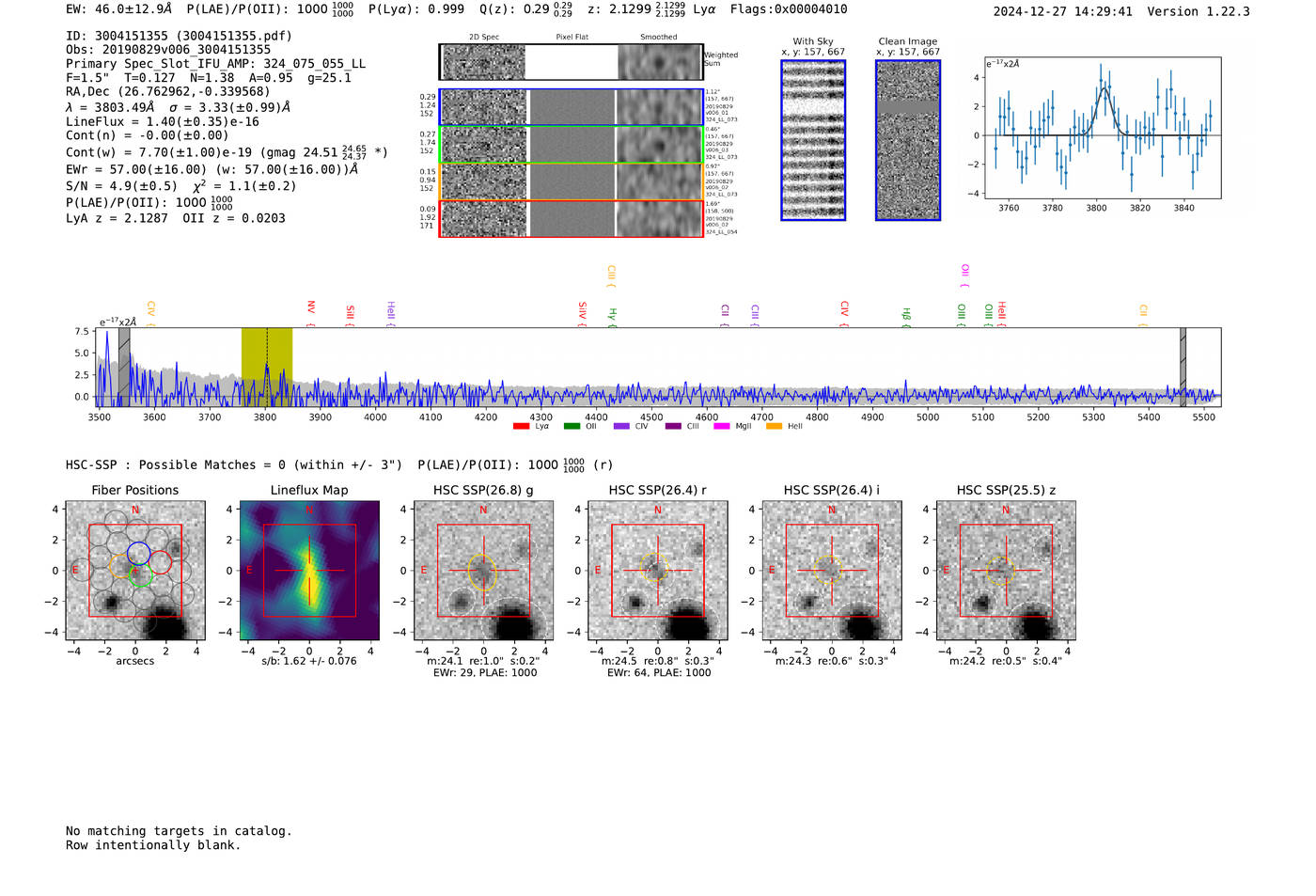The width and height of the screenshot is (1316, 896).
Task: Click the Primary Spec_Slot_IFU_AMP line
Action: pos(216,64)
